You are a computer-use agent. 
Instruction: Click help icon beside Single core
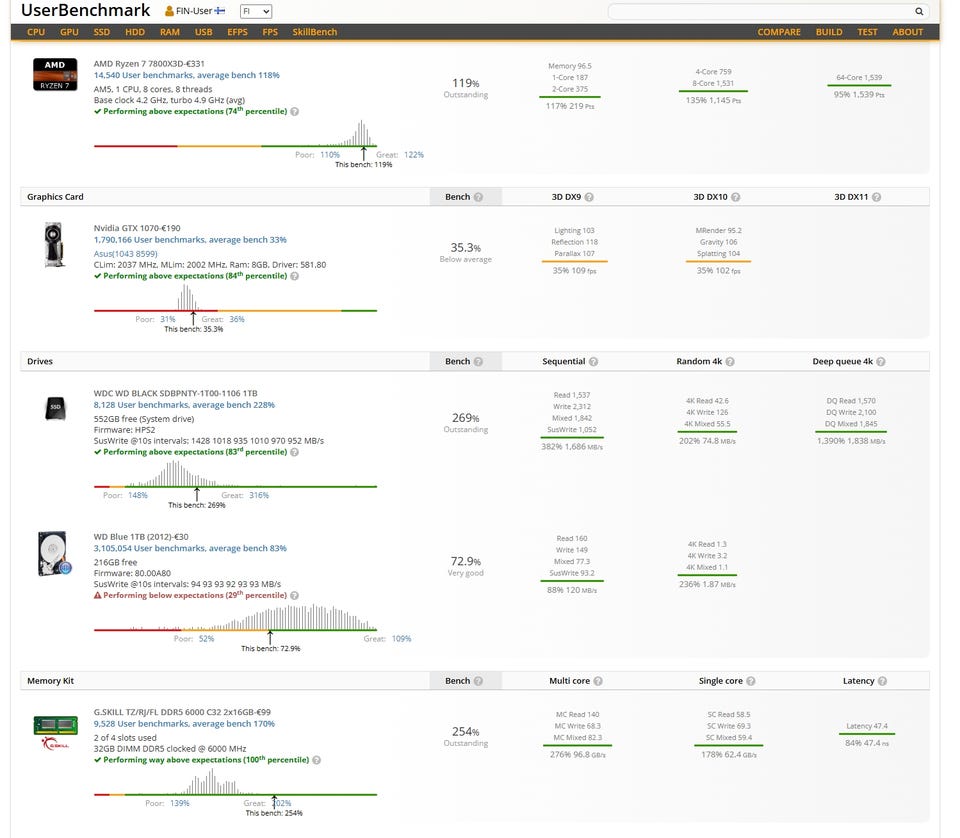(751, 681)
